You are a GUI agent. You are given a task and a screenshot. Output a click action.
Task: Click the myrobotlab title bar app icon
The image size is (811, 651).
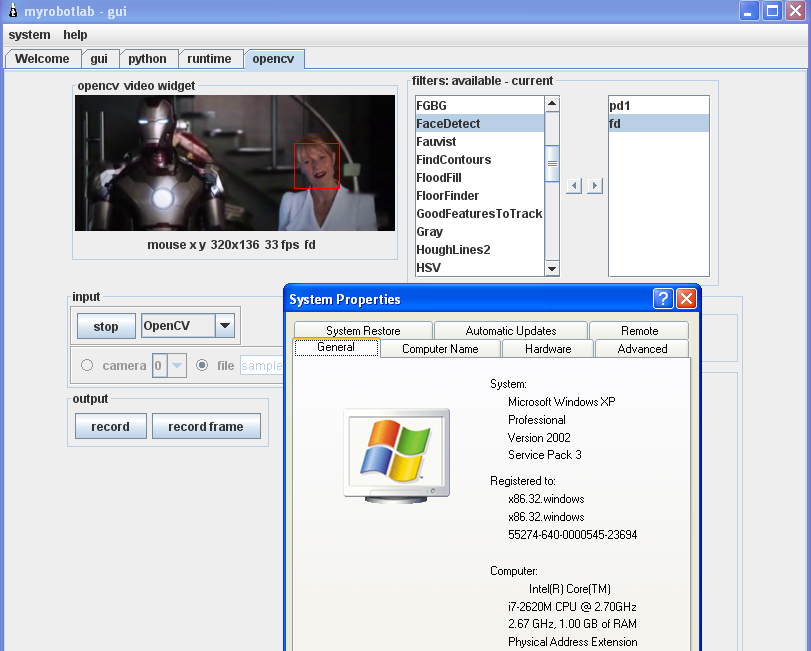(x=13, y=11)
